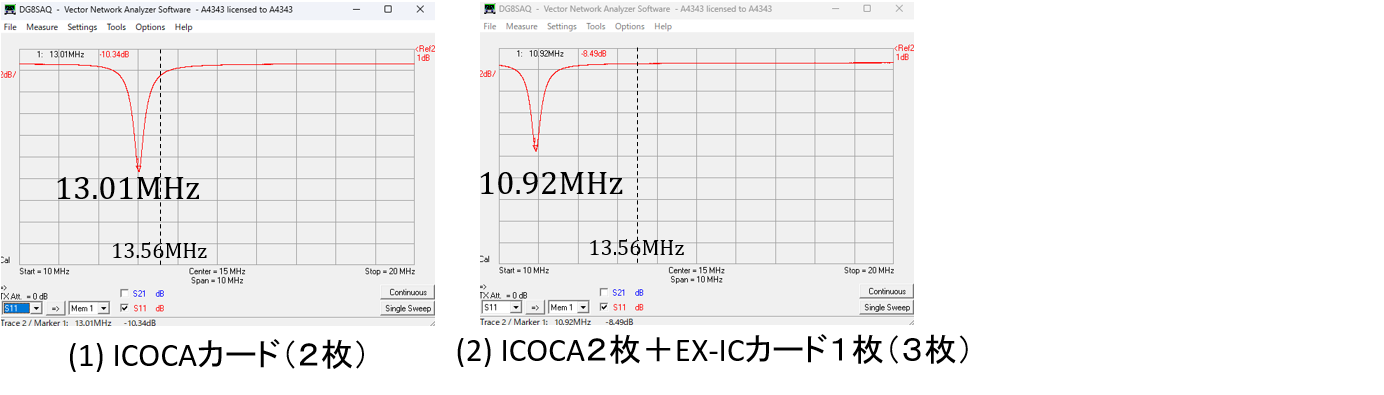
Task: Click 'TX Att. = 0 dB' label in left window
Action: (x=24, y=296)
